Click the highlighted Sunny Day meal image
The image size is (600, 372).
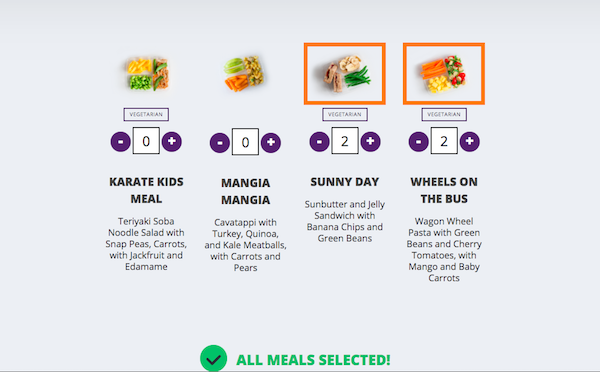click(x=345, y=73)
